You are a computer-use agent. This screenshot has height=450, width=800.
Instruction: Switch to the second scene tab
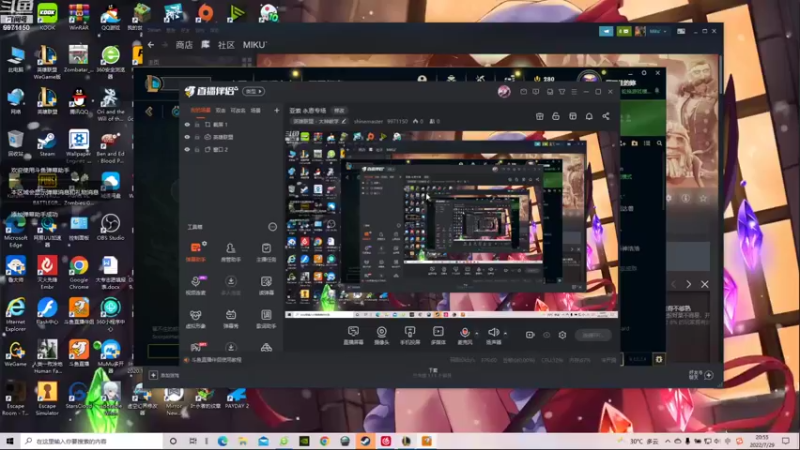click(220, 110)
